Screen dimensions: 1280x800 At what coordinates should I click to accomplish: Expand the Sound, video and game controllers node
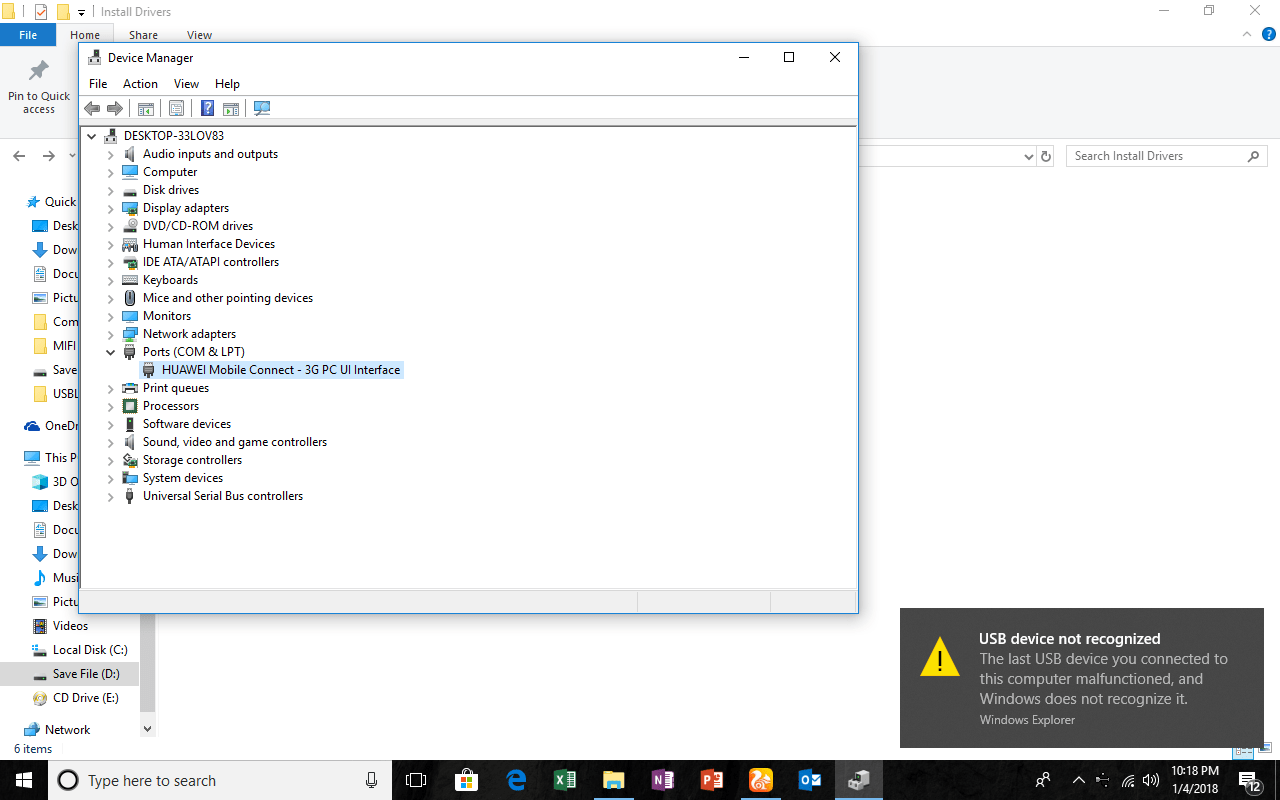pos(111,443)
